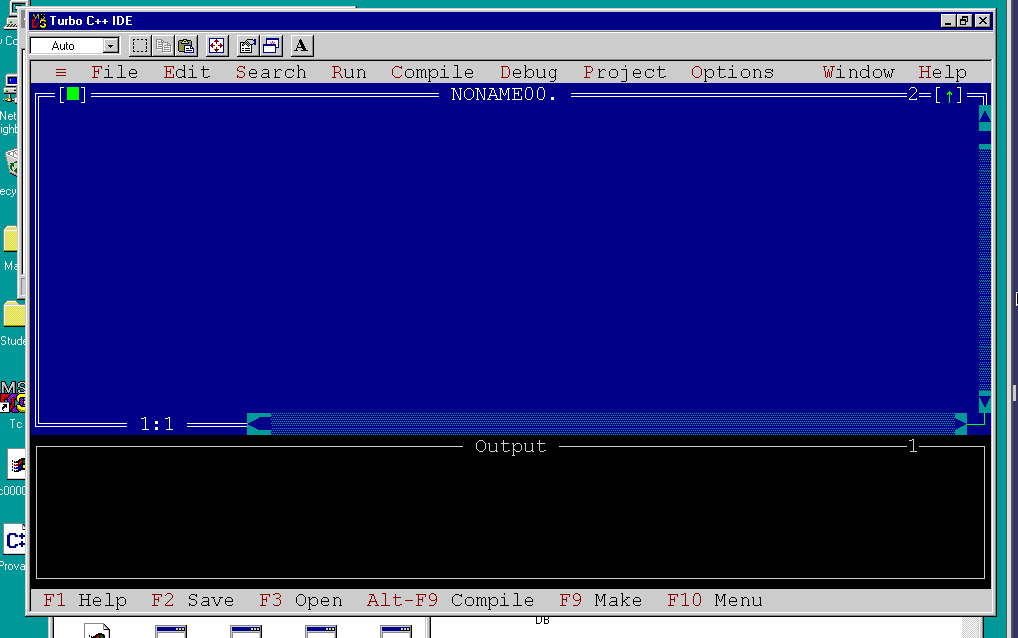Open the Debug menu
This screenshot has height=638, width=1018.
click(x=529, y=72)
